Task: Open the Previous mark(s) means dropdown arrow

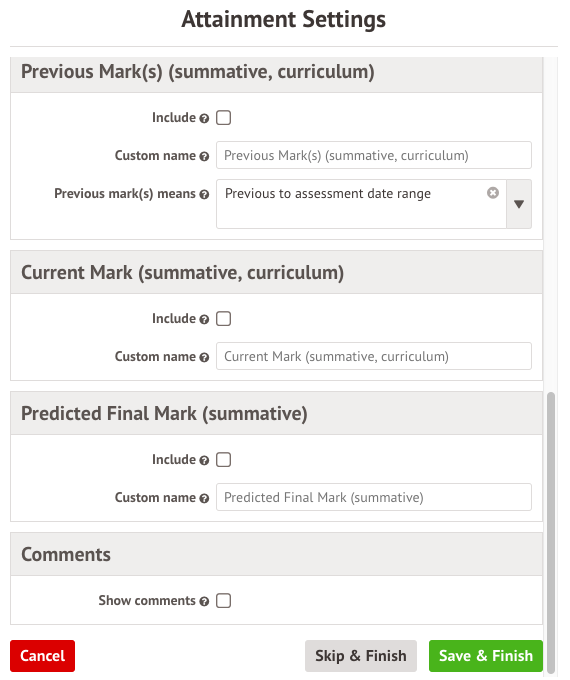Action: [519, 204]
